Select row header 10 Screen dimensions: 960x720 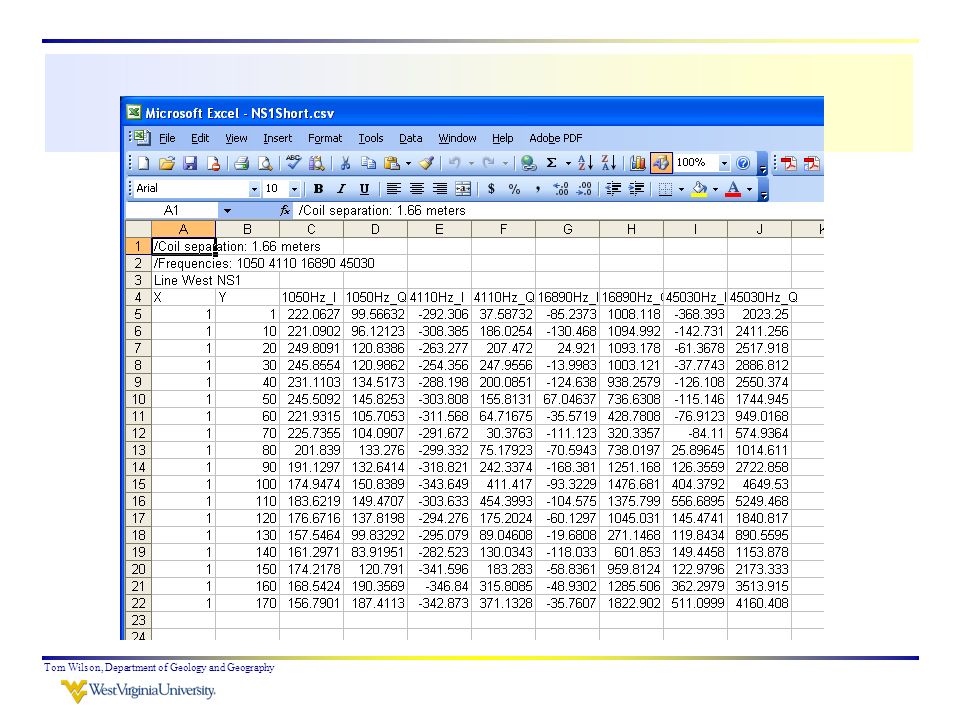coord(138,400)
